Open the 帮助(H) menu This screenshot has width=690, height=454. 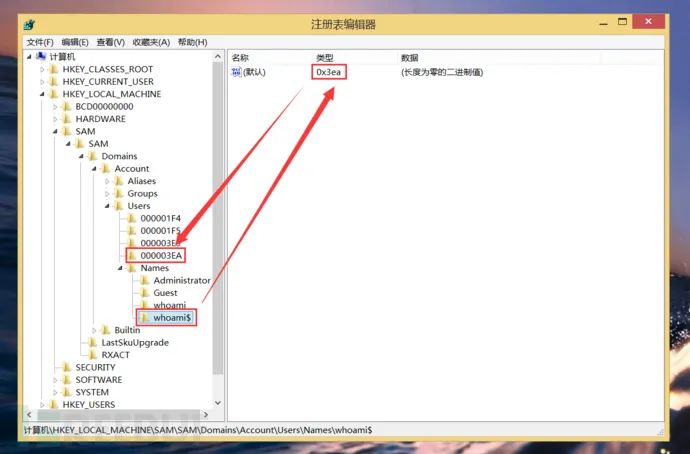click(x=192, y=42)
